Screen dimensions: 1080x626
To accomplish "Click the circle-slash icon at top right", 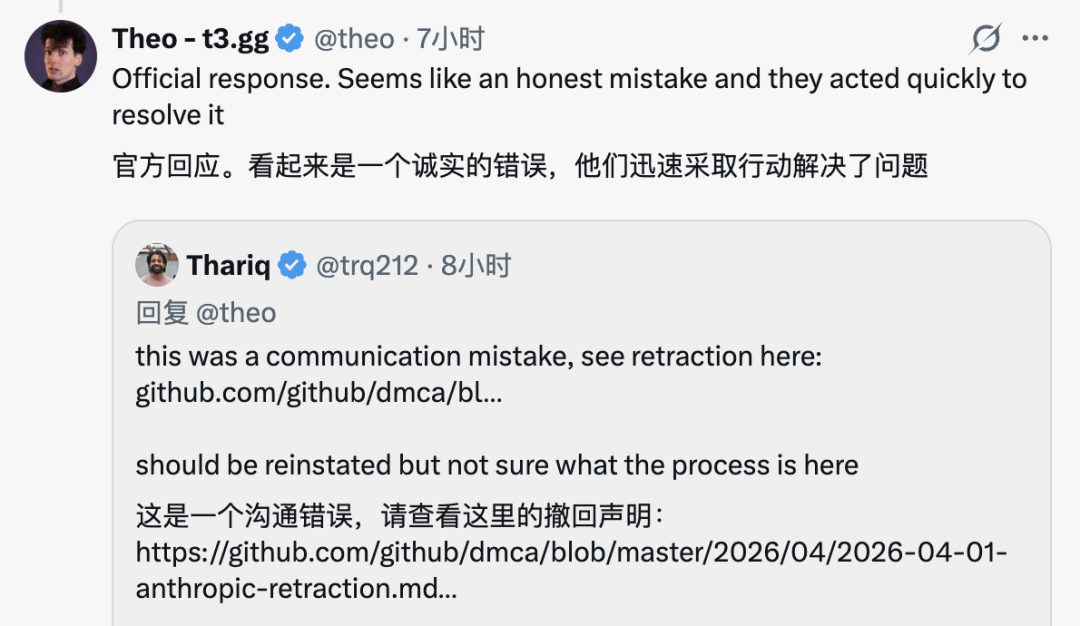I will (x=986, y=39).
